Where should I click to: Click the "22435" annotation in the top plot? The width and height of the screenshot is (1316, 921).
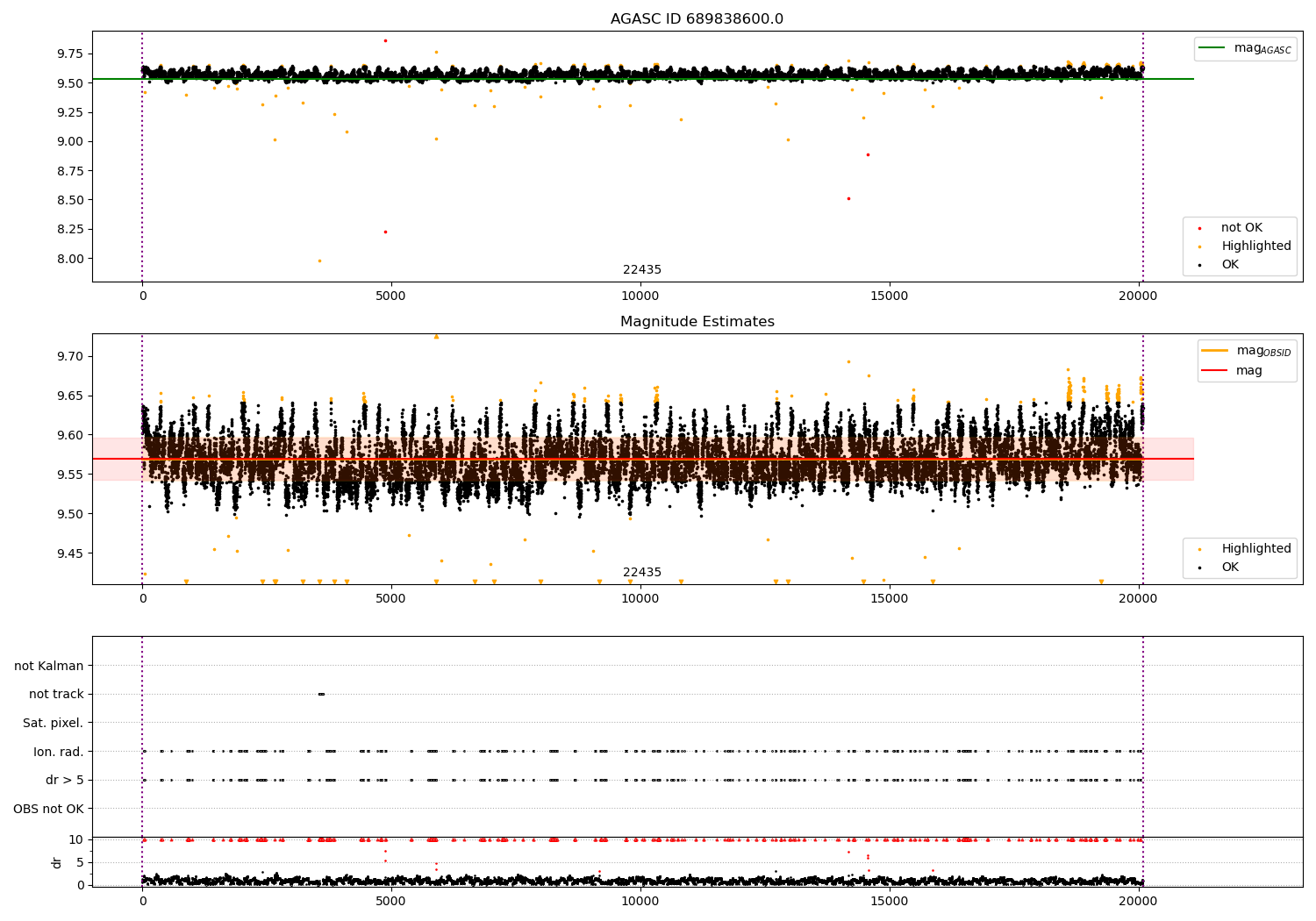[x=642, y=270]
